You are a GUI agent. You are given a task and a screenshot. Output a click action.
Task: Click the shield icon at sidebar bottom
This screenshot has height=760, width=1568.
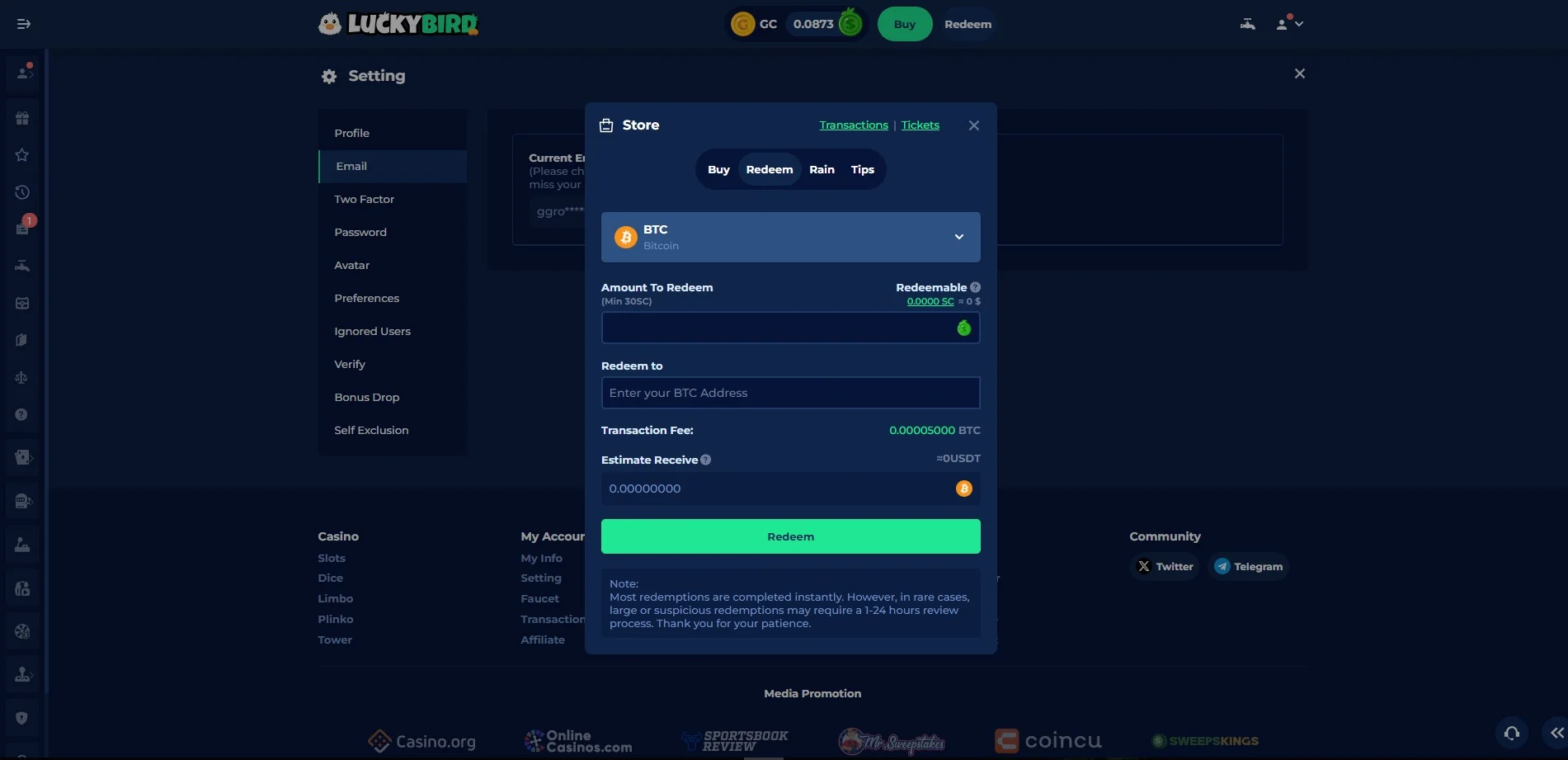click(22, 717)
